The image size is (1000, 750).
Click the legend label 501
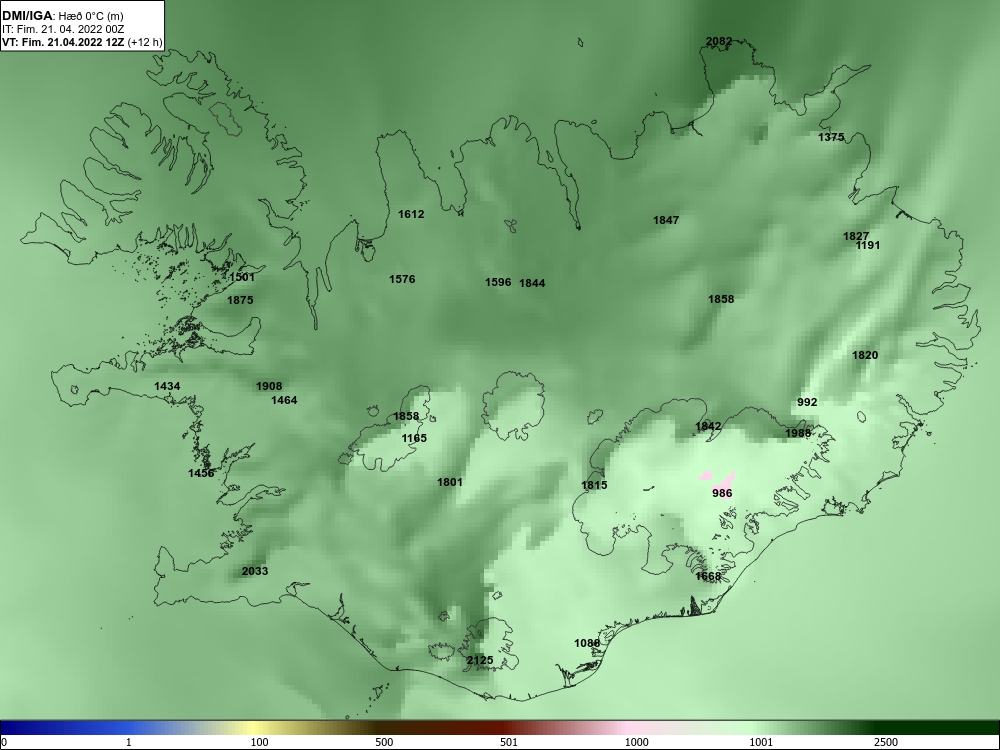click(x=509, y=742)
